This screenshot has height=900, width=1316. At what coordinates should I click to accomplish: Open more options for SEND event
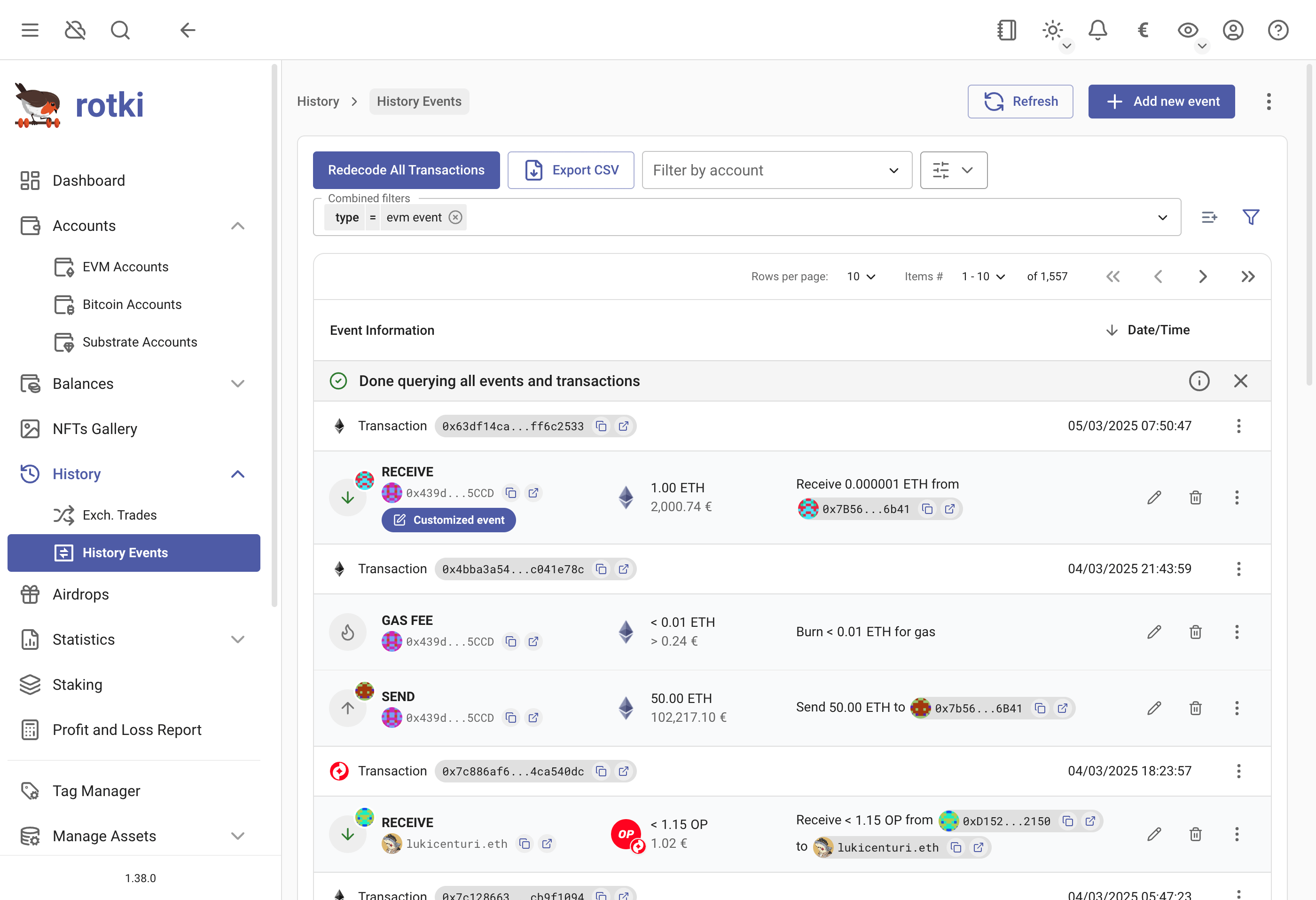(x=1238, y=708)
